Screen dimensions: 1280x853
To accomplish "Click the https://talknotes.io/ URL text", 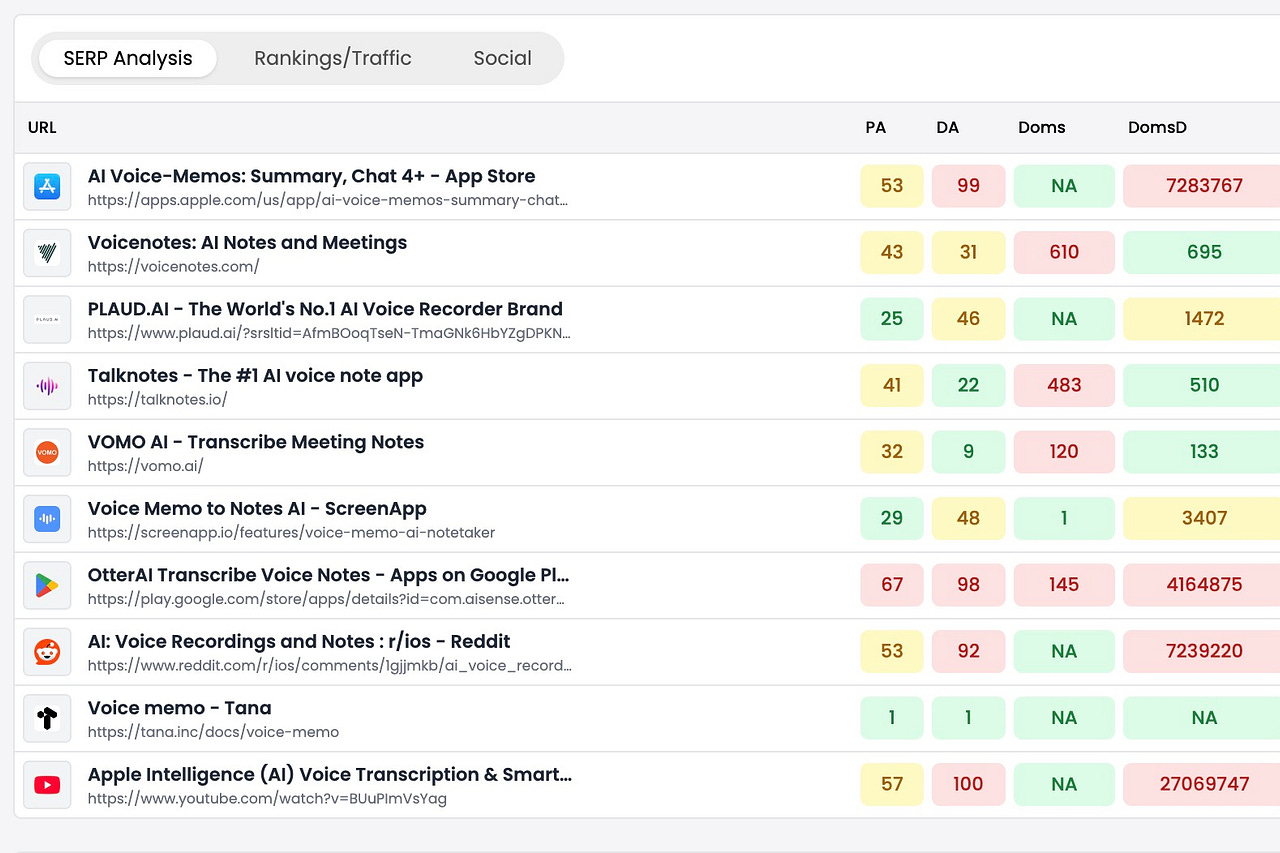I will click(x=158, y=399).
